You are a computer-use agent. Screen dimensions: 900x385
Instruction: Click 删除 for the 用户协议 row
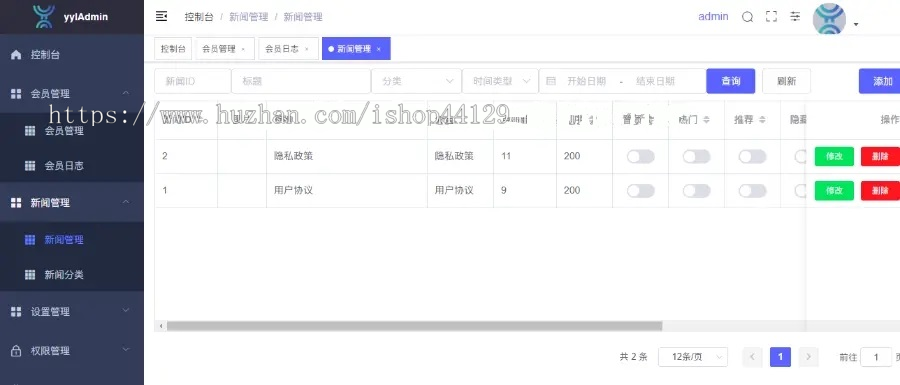coord(880,190)
